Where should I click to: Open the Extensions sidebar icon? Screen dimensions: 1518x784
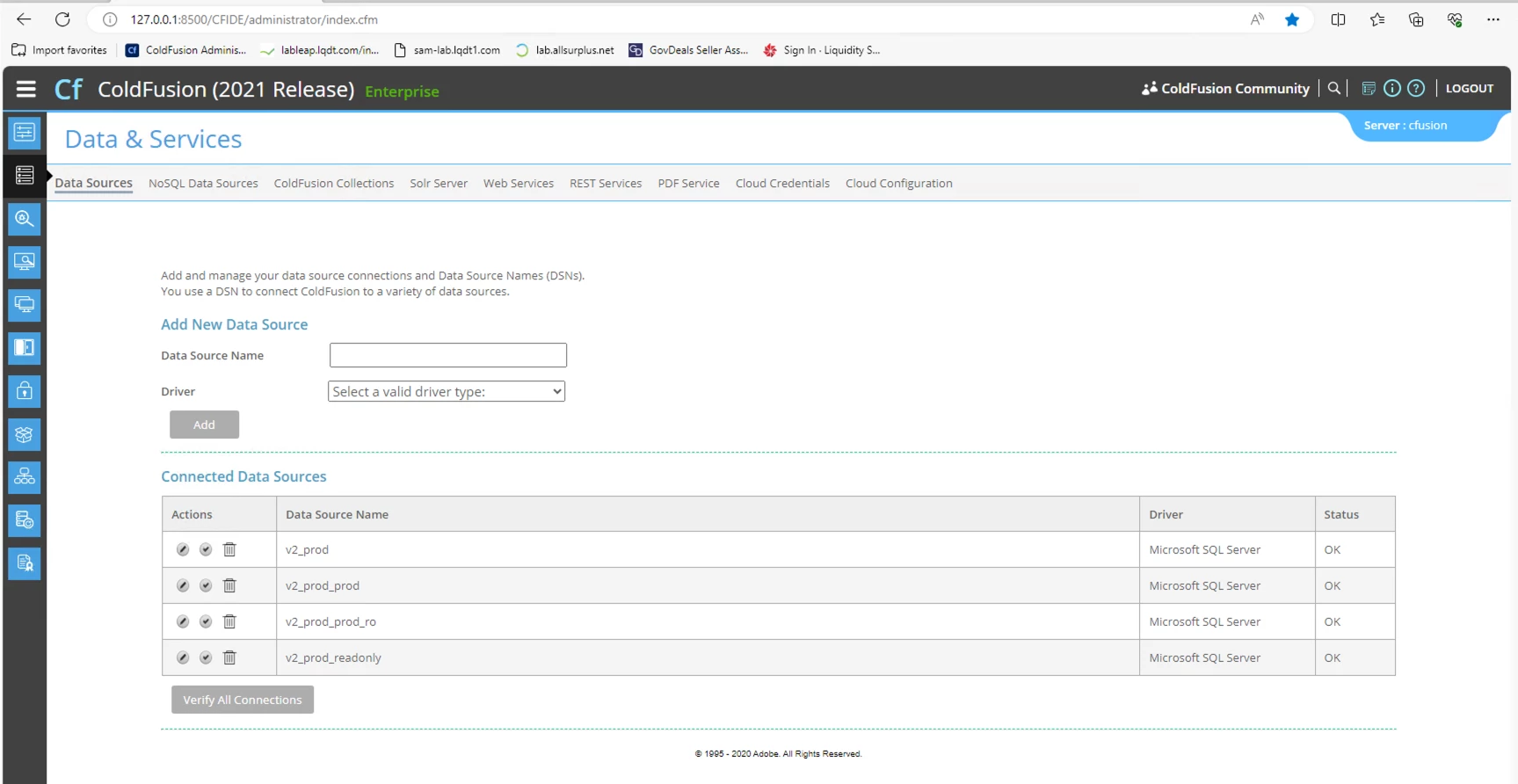[x=25, y=305]
